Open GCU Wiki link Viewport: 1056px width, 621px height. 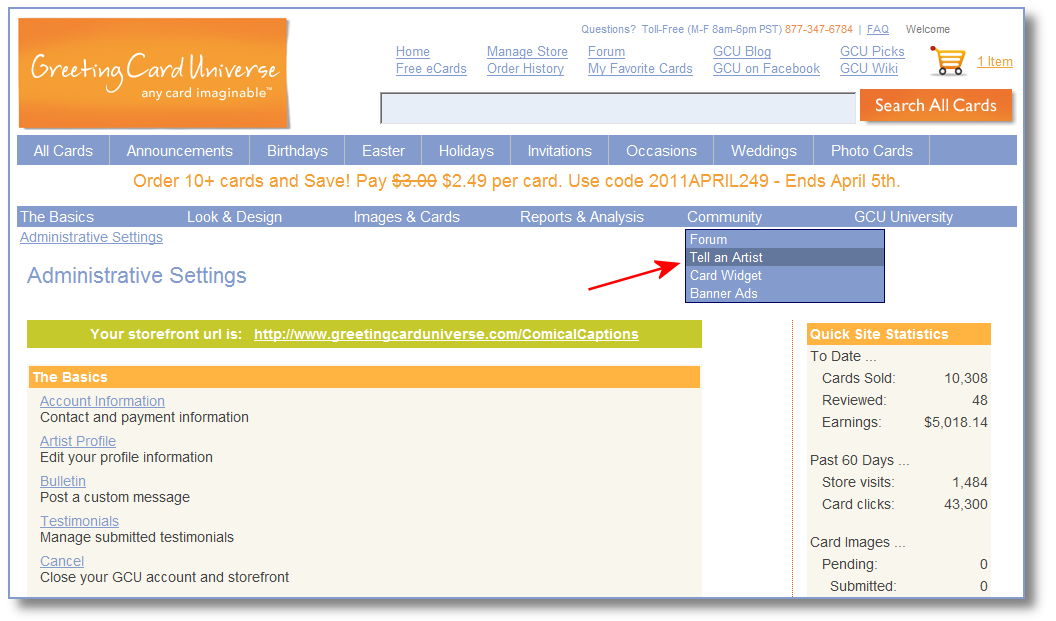869,69
